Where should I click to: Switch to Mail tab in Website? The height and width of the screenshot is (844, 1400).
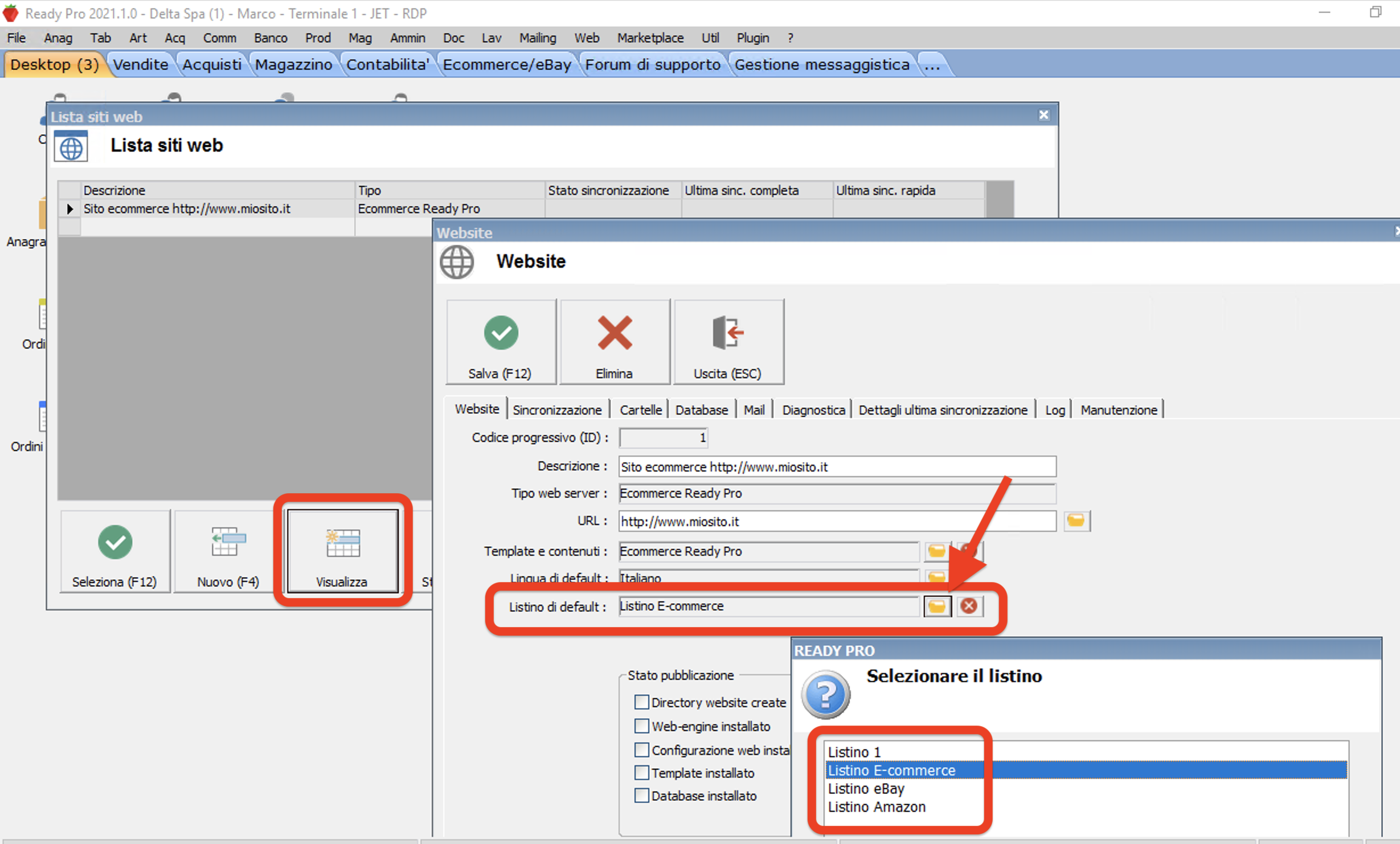754,409
